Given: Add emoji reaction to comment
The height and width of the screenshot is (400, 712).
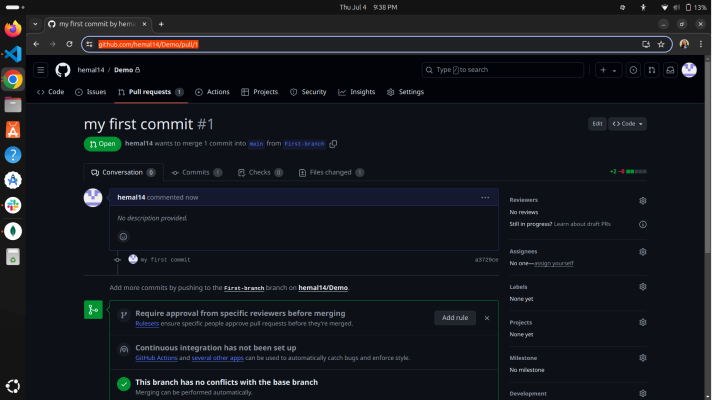Looking at the screenshot, I should [123, 237].
